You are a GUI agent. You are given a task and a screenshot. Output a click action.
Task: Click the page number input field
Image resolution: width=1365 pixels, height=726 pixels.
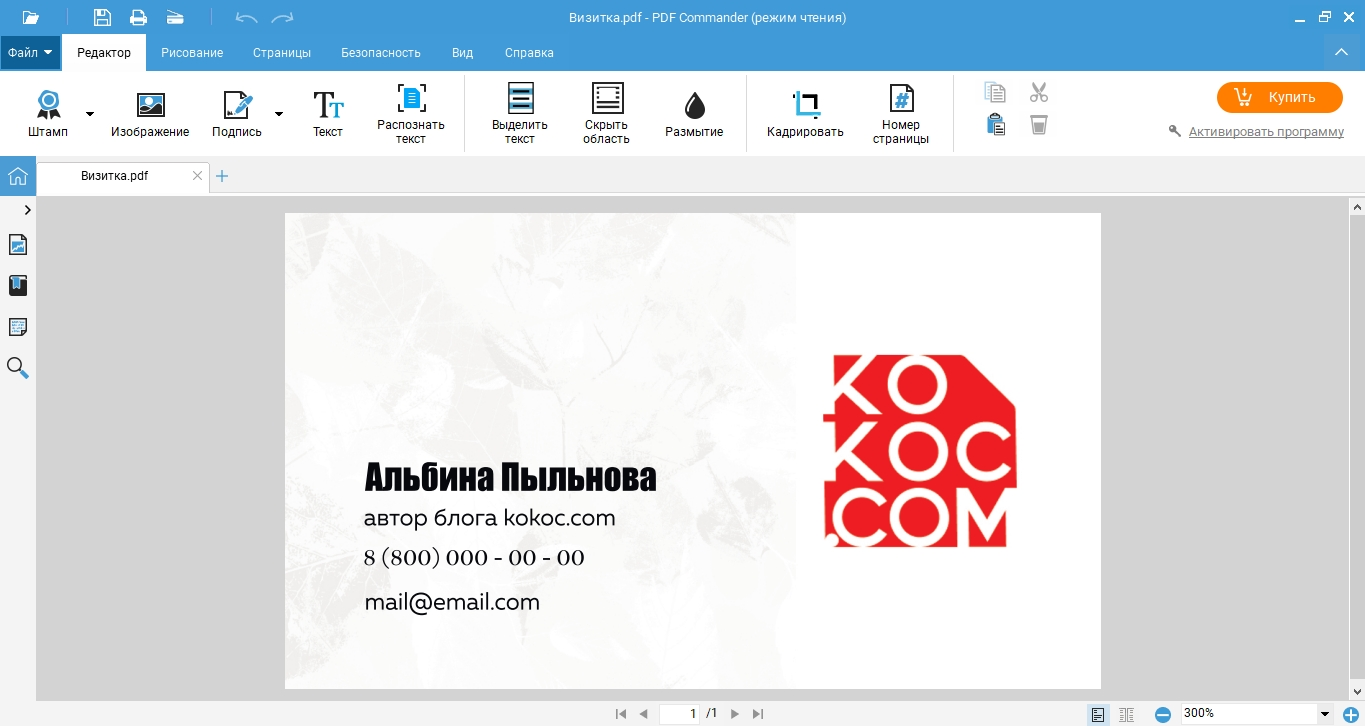[x=680, y=714]
